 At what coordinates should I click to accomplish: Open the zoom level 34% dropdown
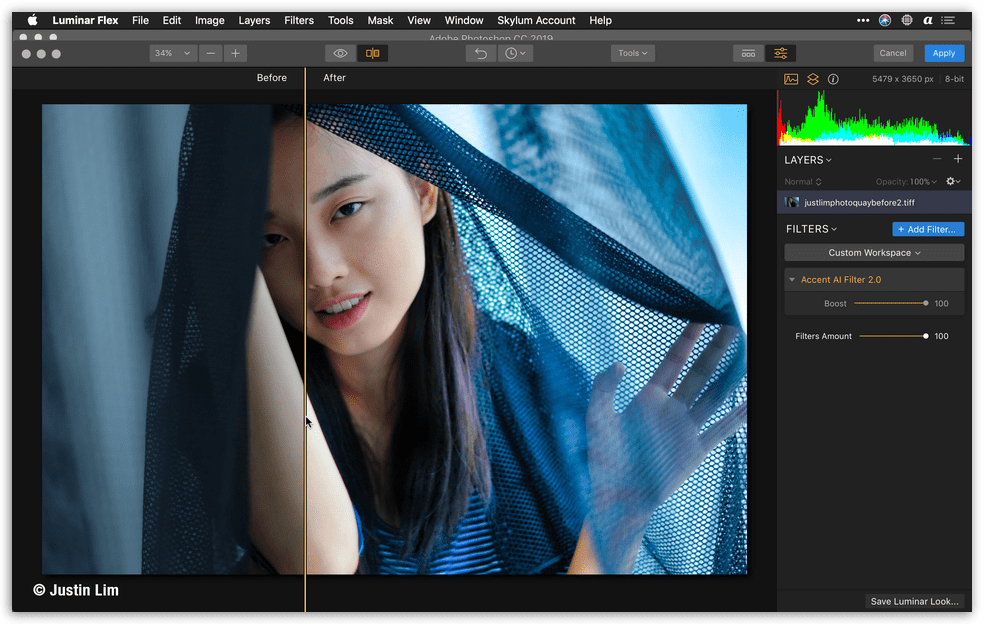[172, 53]
